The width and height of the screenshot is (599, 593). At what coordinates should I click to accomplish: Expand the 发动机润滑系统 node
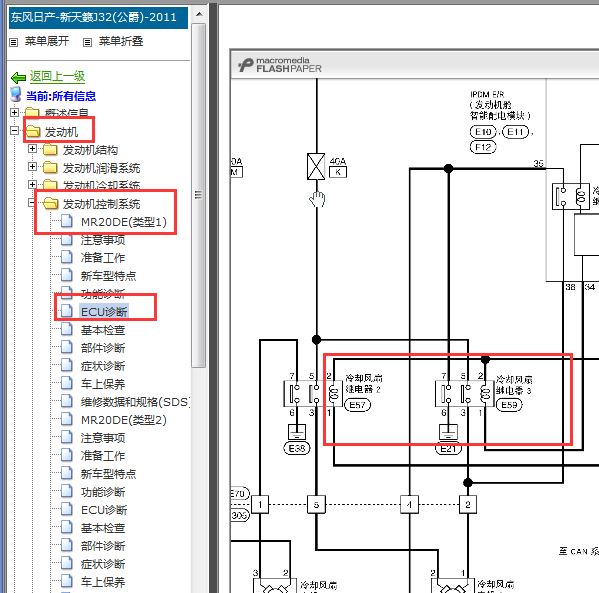[32, 167]
